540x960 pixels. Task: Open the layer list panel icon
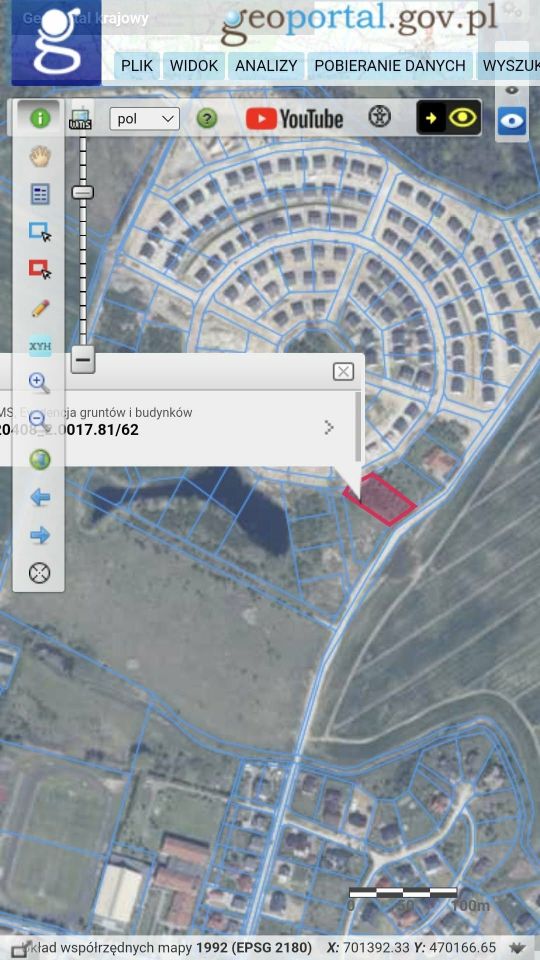(x=40, y=195)
